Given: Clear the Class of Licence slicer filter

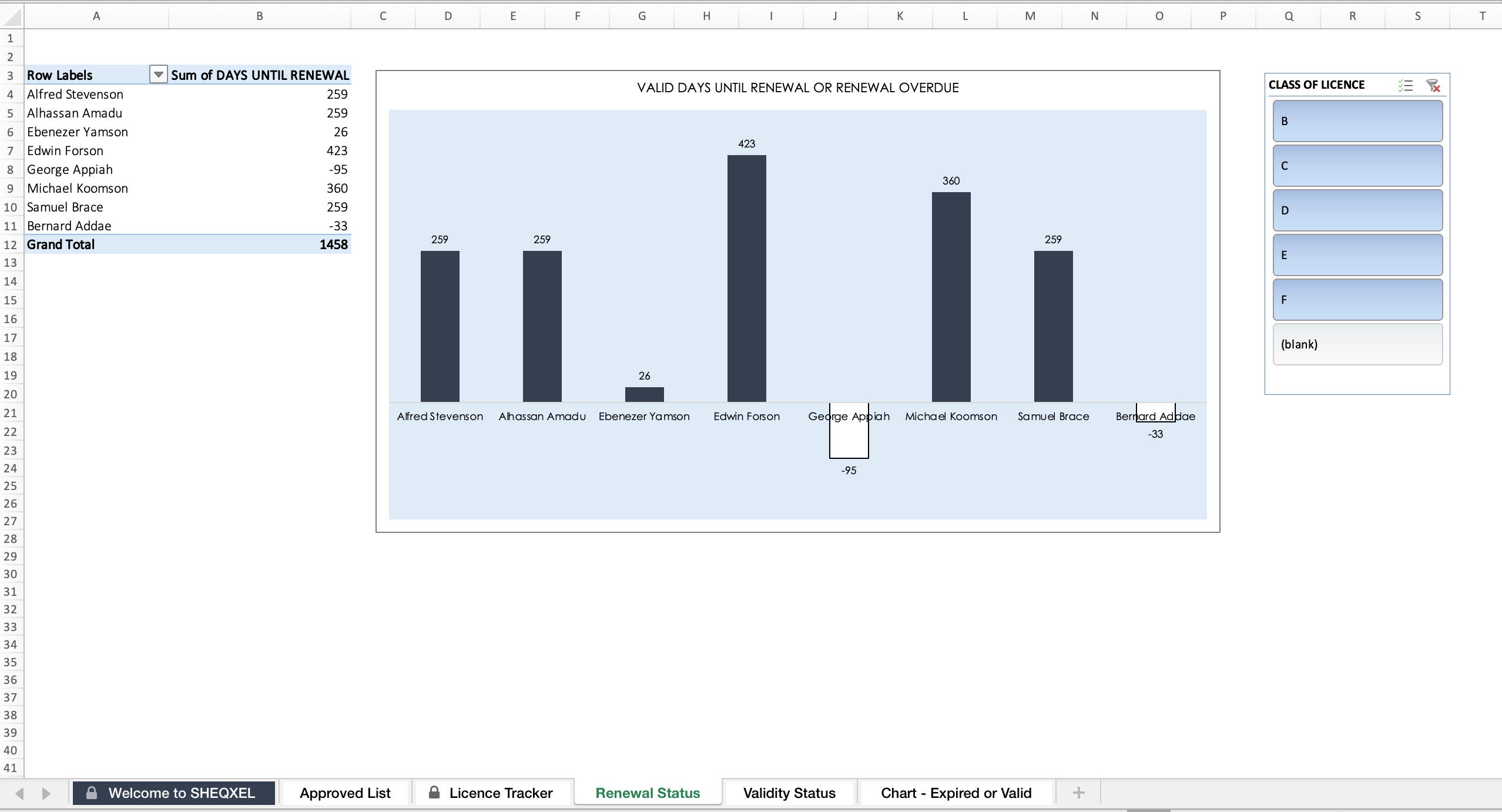Looking at the screenshot, I should point(1434,85).
